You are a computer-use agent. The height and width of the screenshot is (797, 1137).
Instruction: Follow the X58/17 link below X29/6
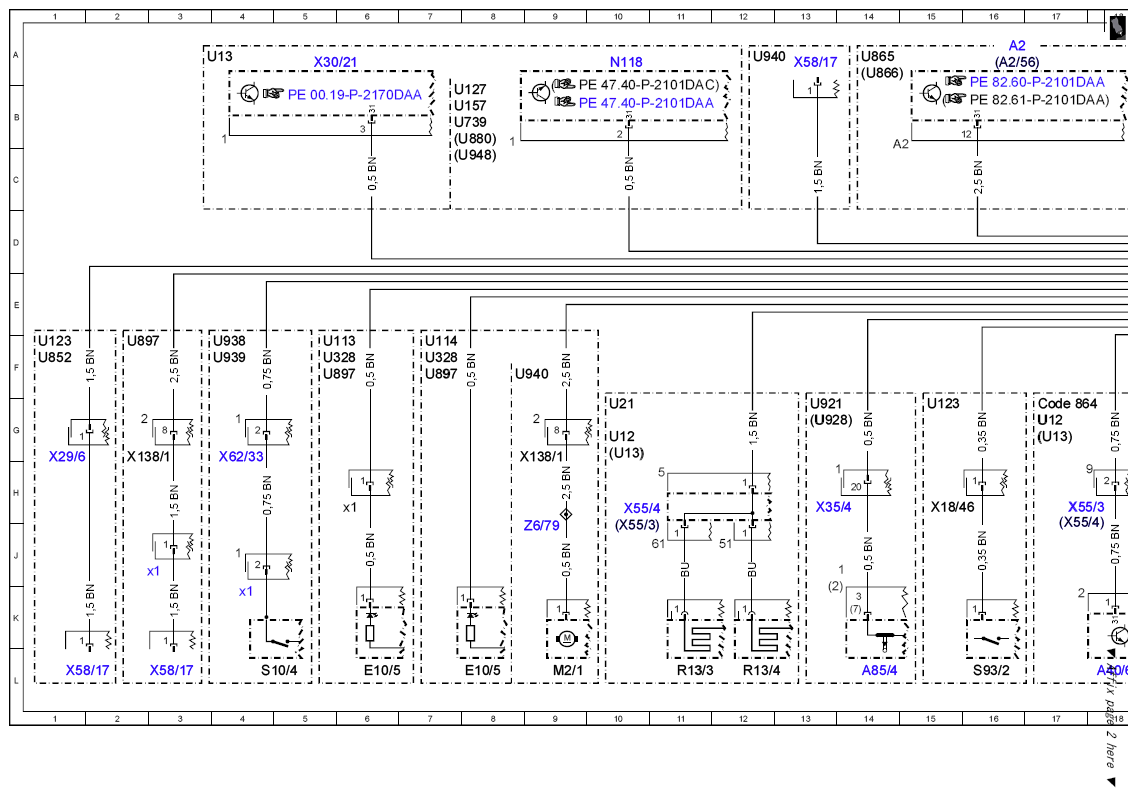pos(88,670)
